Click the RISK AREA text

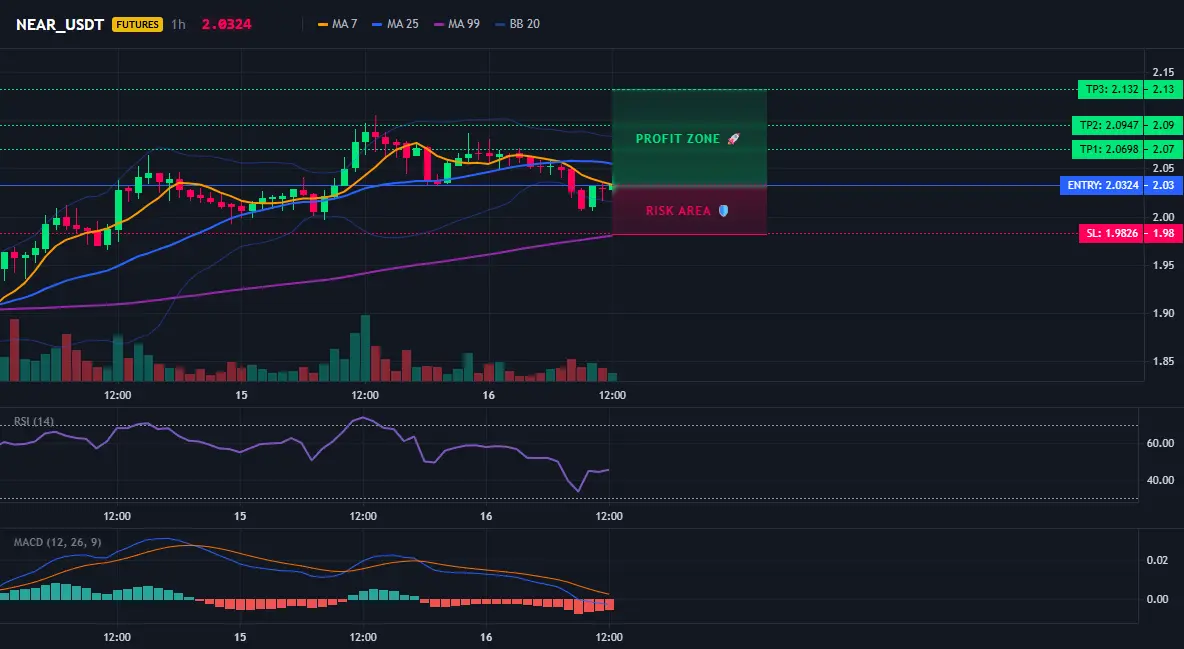coord(678,211)
